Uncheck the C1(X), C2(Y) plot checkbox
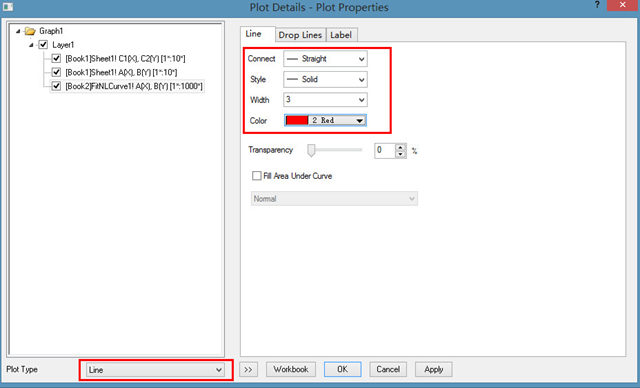The width and height of the screenshot is (640, 388). (x=56, y=58)
